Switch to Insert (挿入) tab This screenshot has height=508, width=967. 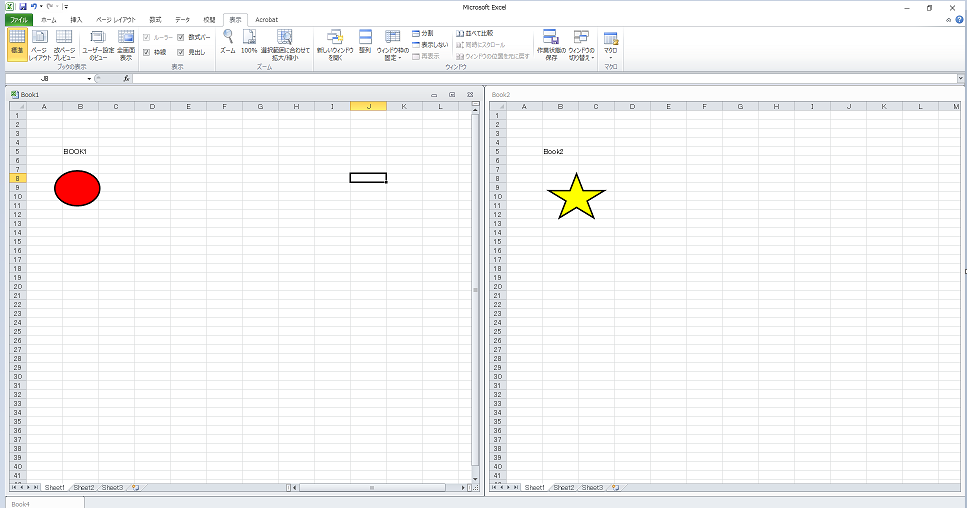coord(76,20)
